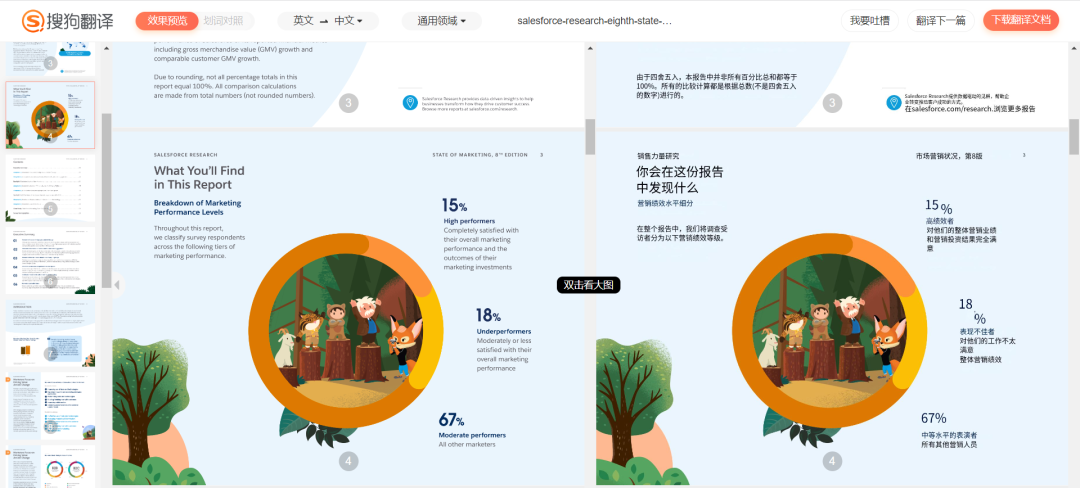Click the translated document pane scrollbar

1074,136
